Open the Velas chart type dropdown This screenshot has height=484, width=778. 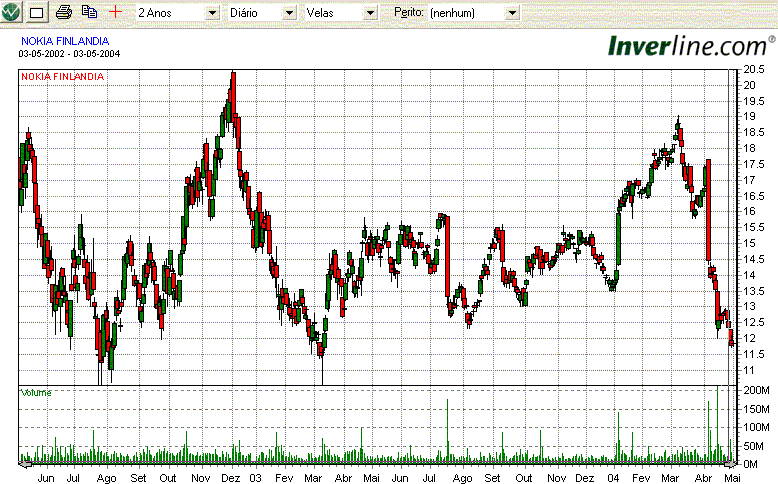pyautogui.click(x=370, y=13)
